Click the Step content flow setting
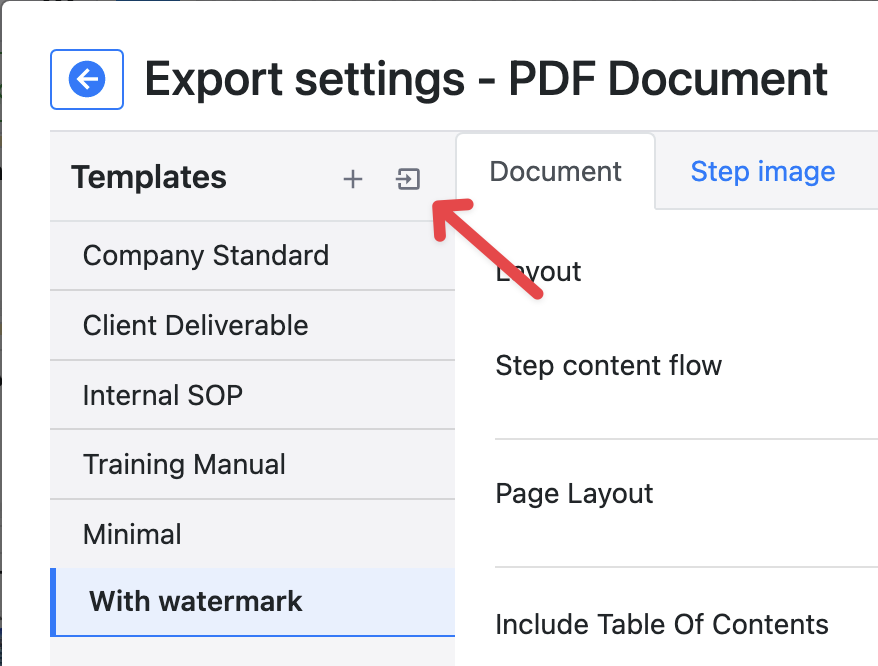878x666 pixels. pyautogui.click(x=608, y=365)
